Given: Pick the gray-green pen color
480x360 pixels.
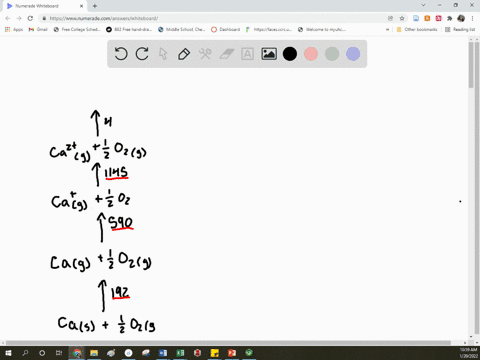Looking at the screenshot, I should click(x=332, y=54).
